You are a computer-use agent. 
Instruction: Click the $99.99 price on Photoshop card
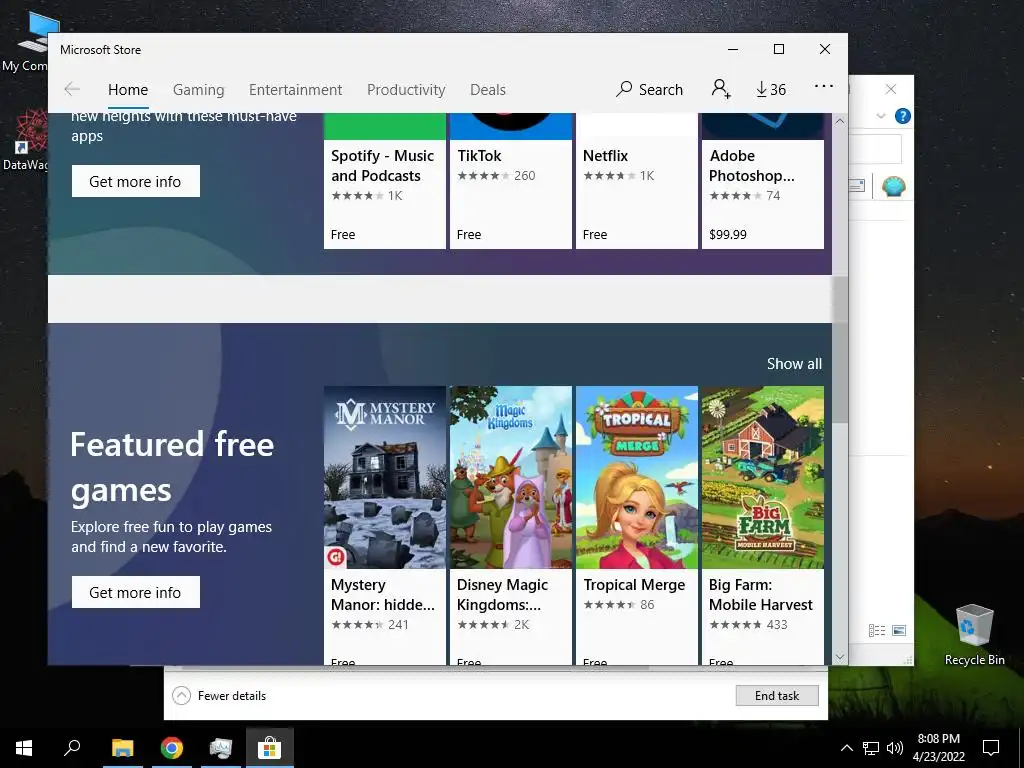(x=728, y=234)
